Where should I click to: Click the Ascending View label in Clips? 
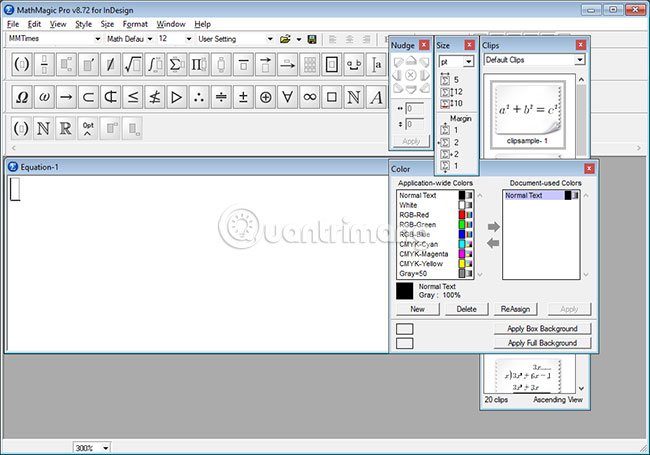[x=558, y=399]
